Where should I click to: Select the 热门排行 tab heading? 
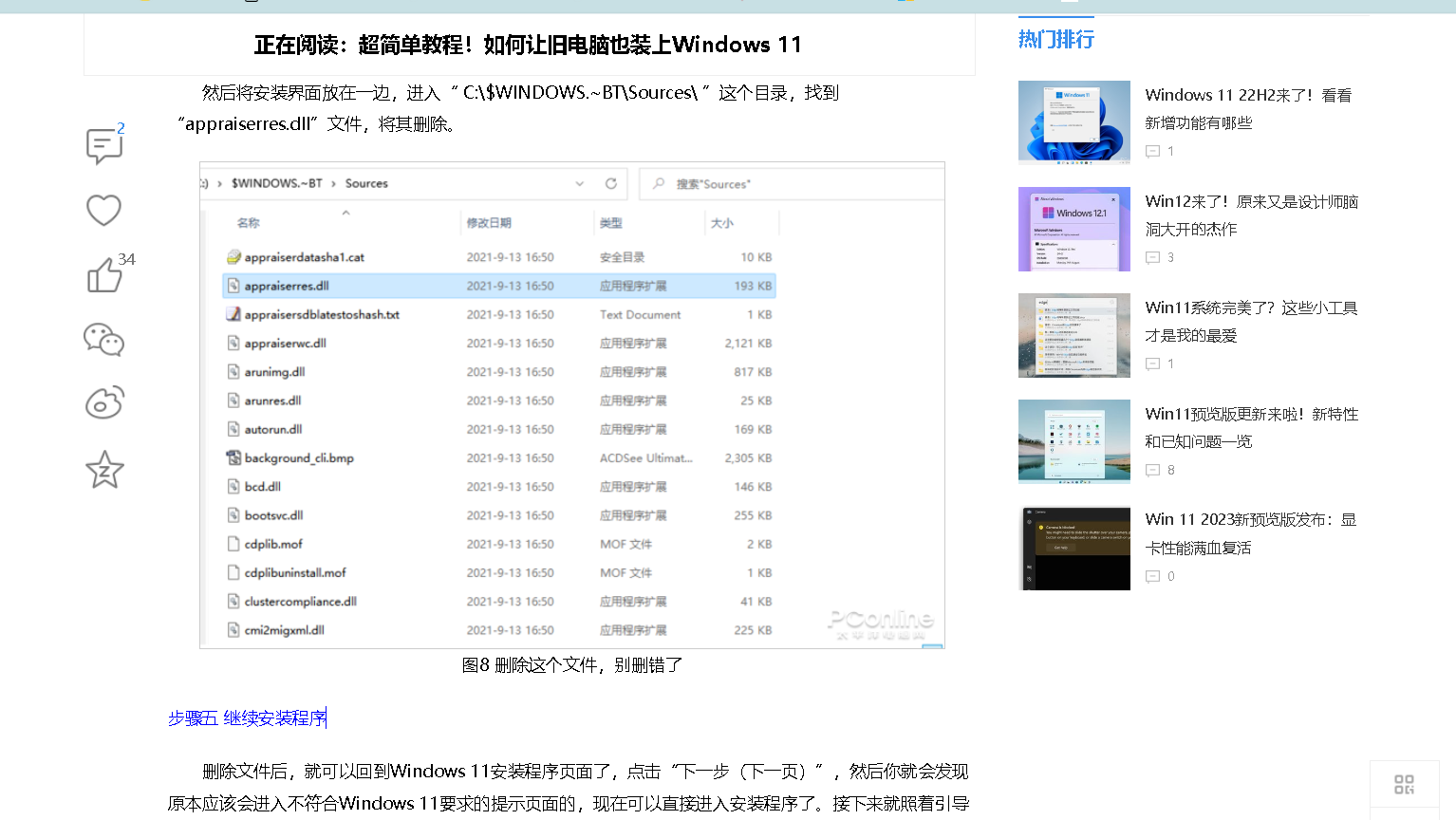point(1056,39)
